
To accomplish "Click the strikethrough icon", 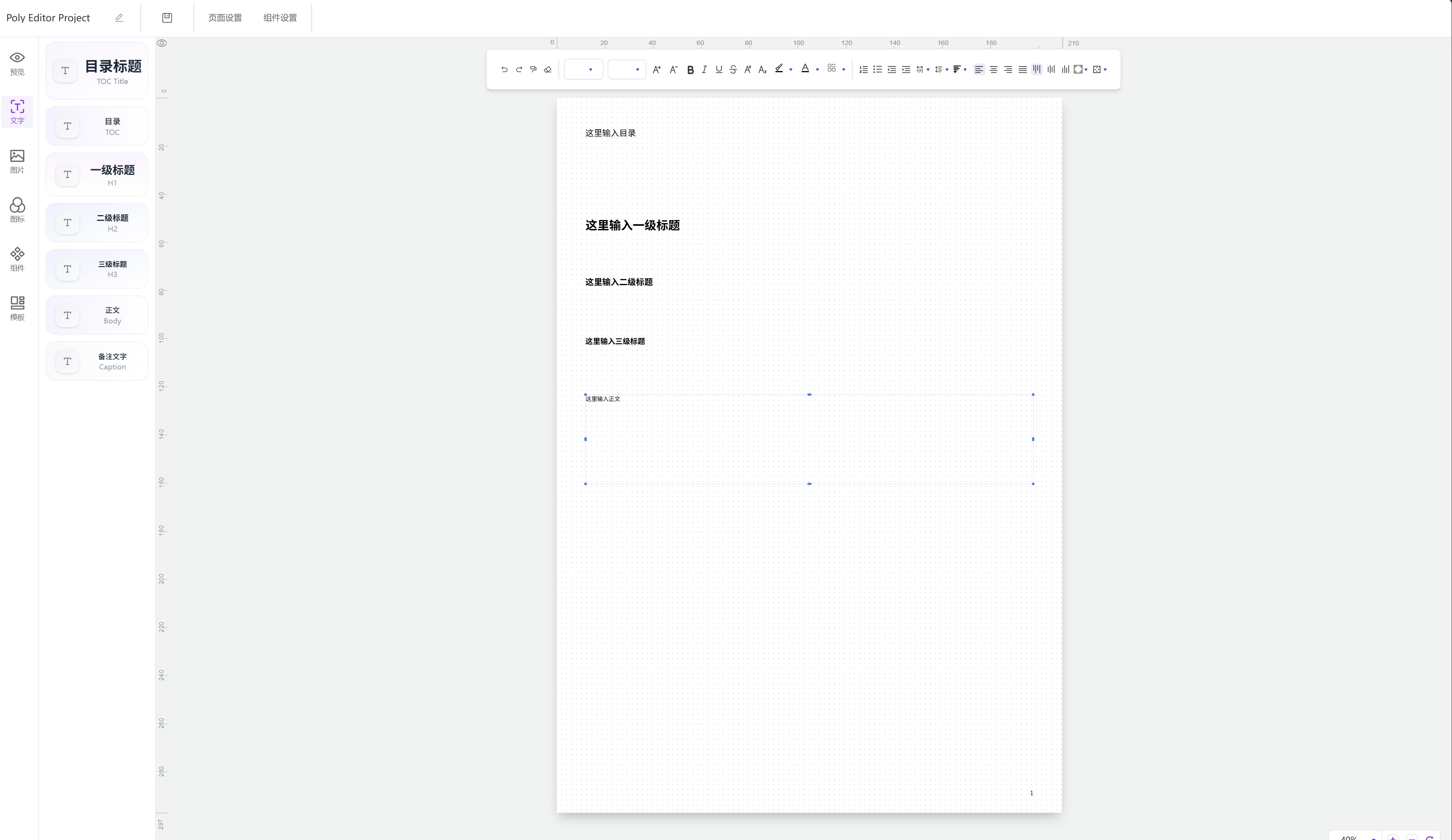I will (733, 70).
